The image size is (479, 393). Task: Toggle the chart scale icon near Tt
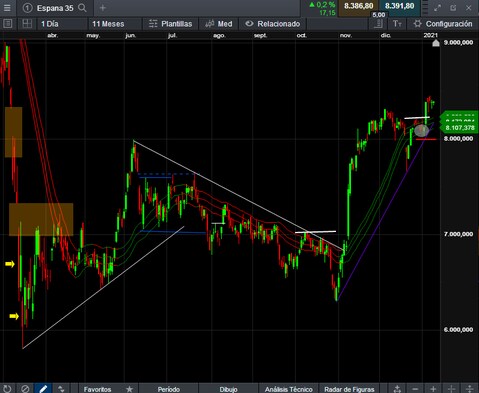click(378, 24)
